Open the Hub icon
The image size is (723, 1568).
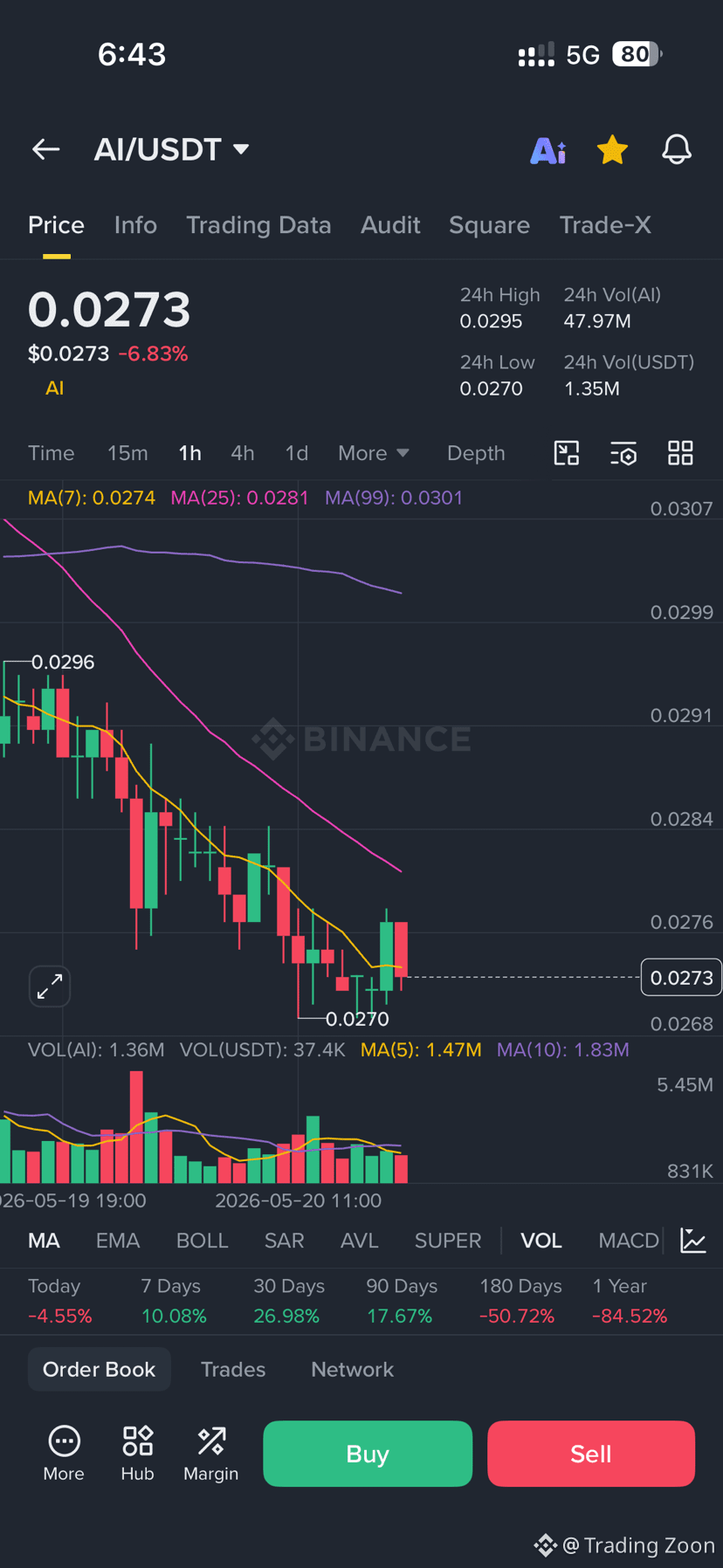(x=137, y=1454)
